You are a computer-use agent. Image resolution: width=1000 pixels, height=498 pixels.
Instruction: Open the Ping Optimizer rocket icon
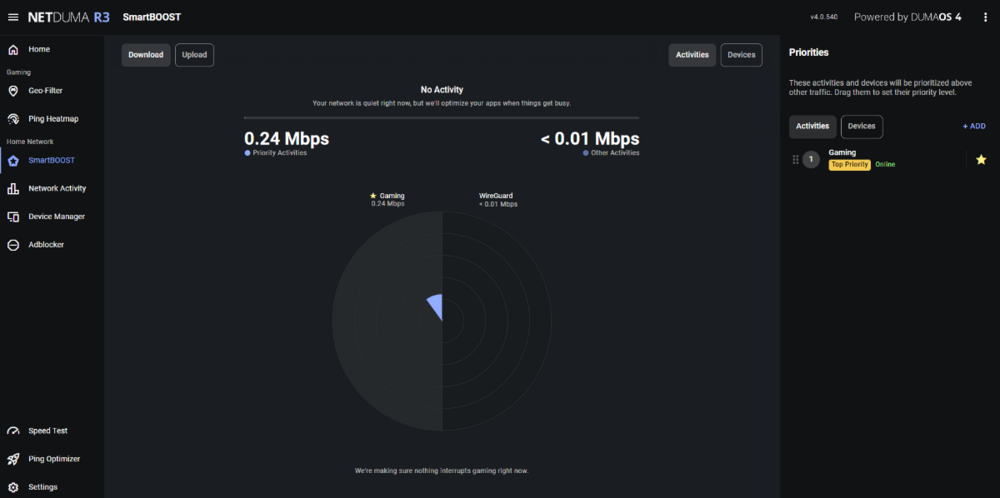[13, 459]
